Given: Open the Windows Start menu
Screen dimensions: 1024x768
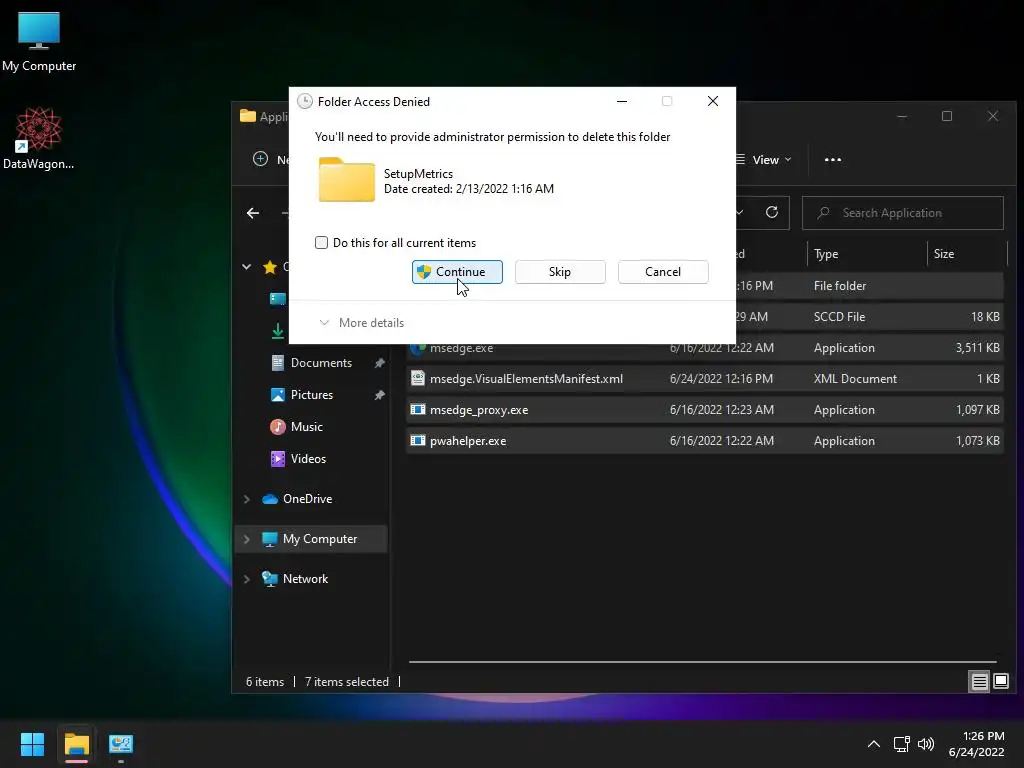Looking at the screenshot, I should [32, 744].
